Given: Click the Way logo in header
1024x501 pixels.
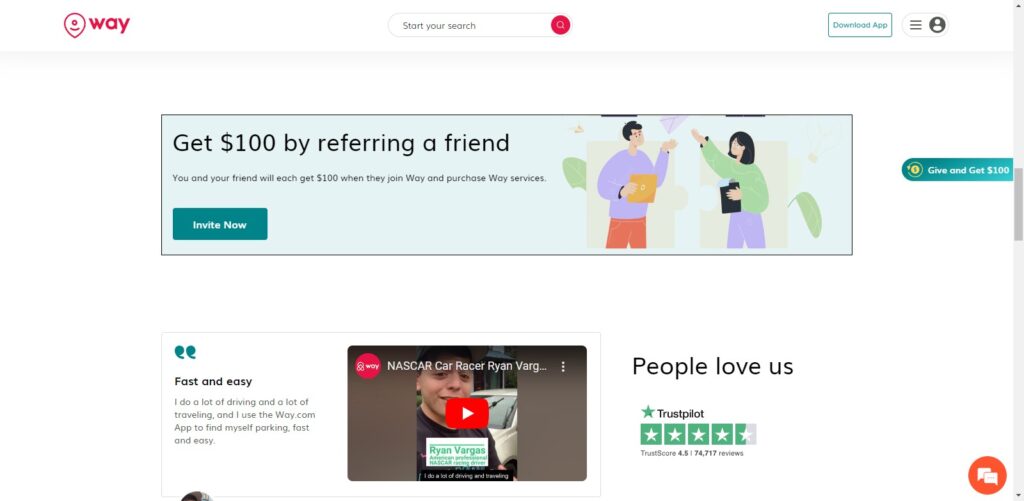Looking at the screenshot, I should click(x=97, y=25).
